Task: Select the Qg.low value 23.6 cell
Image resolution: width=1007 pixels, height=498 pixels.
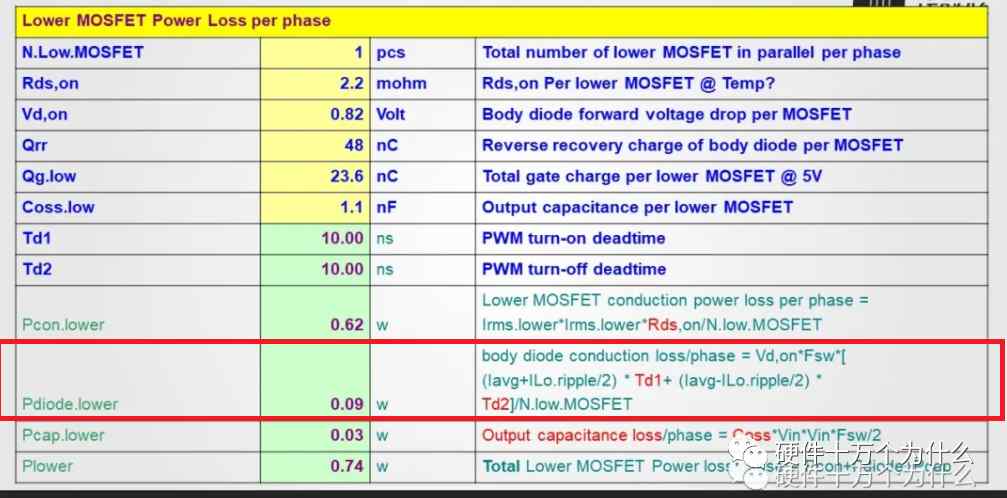Action: 315,176
